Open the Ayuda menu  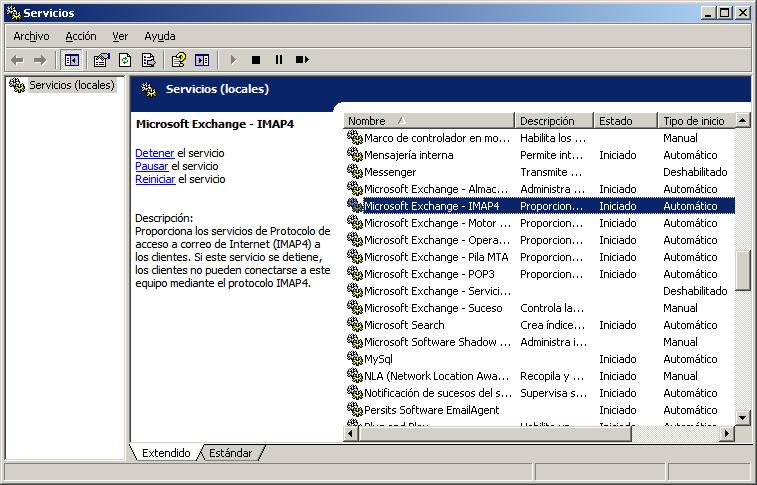coord(159,36)
